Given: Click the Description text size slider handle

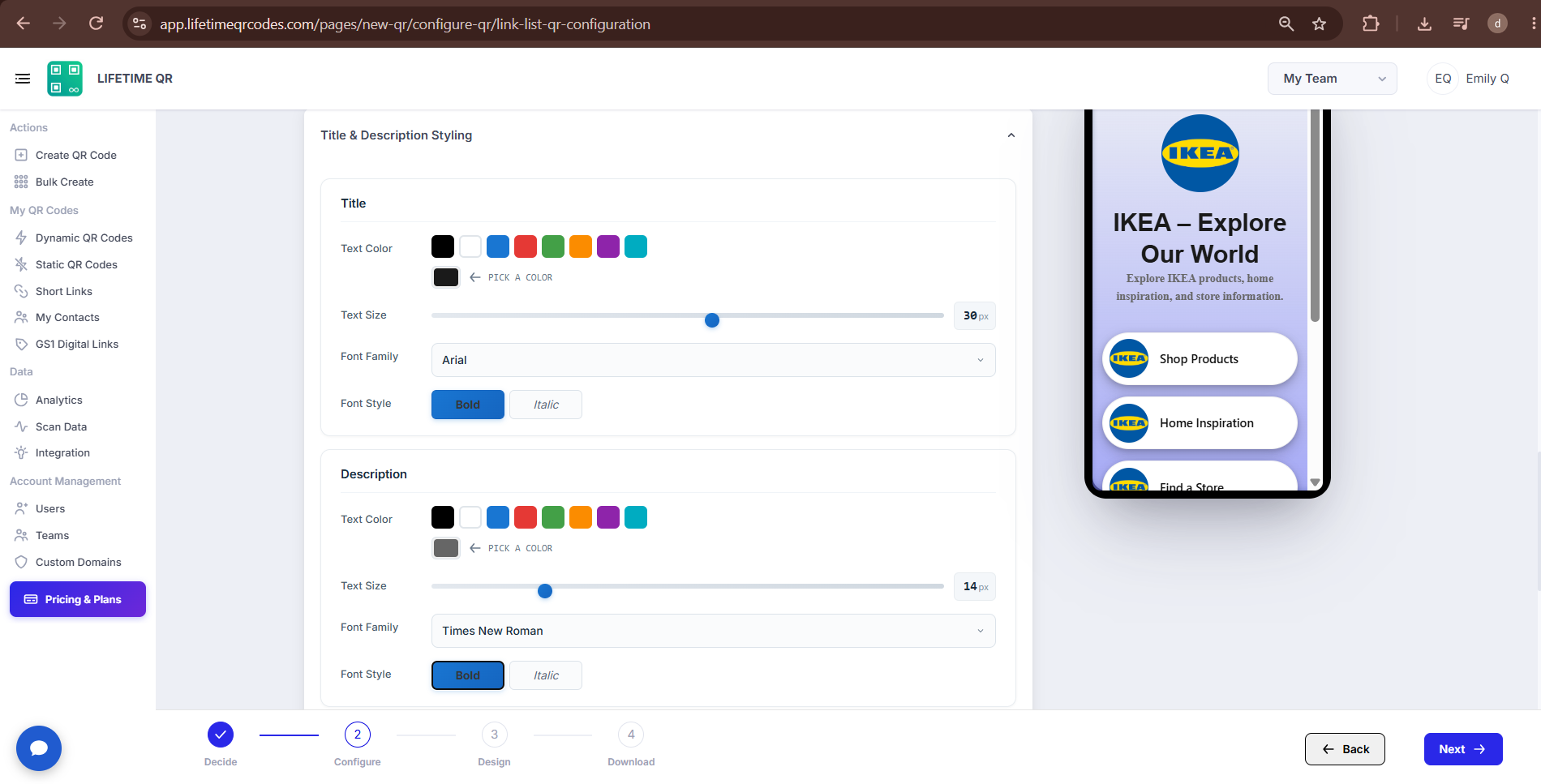Looking at the screenshot, I should pyautogui.click(x=545, y=591).
